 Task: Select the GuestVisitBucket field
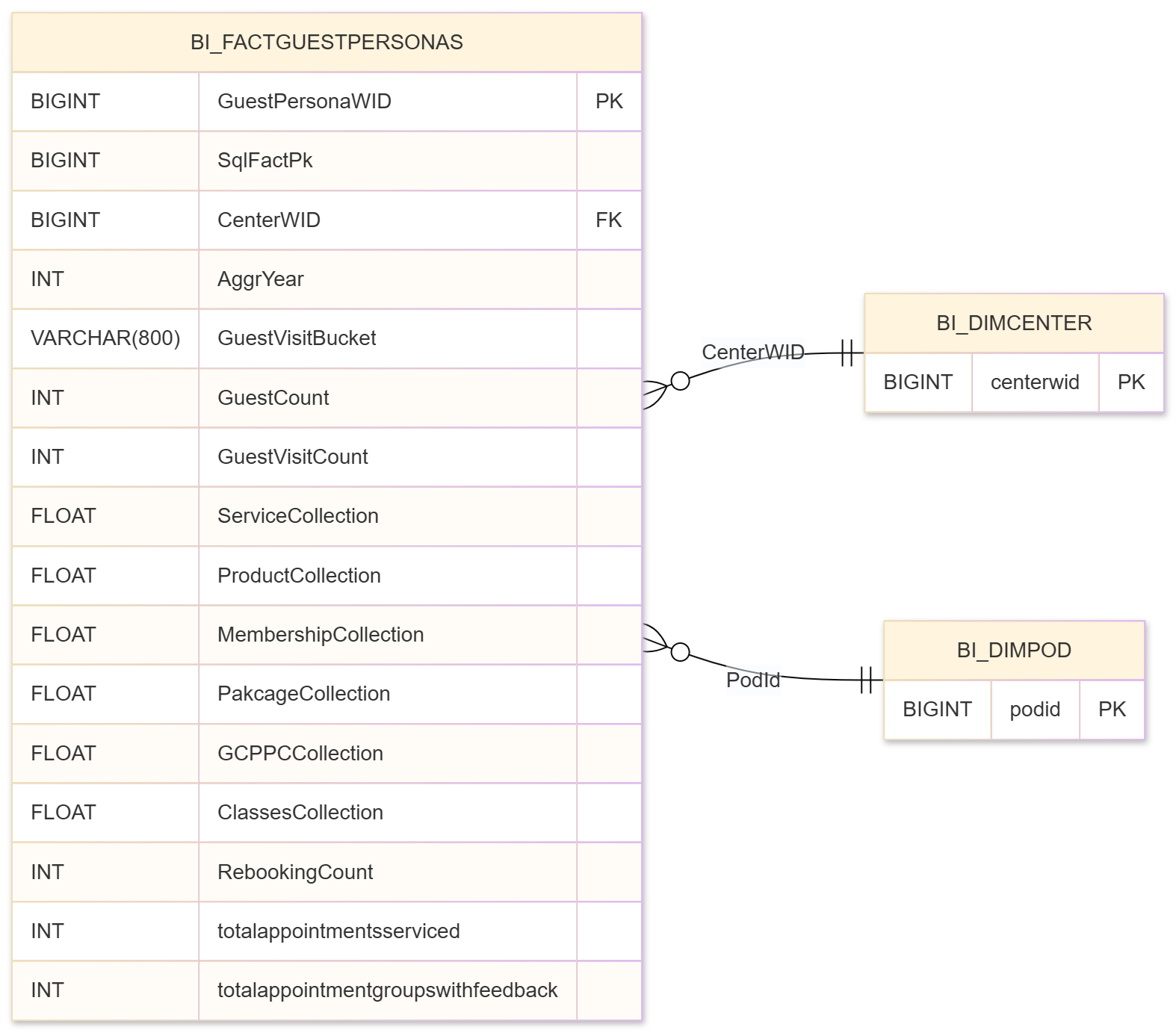coord(297,338)
